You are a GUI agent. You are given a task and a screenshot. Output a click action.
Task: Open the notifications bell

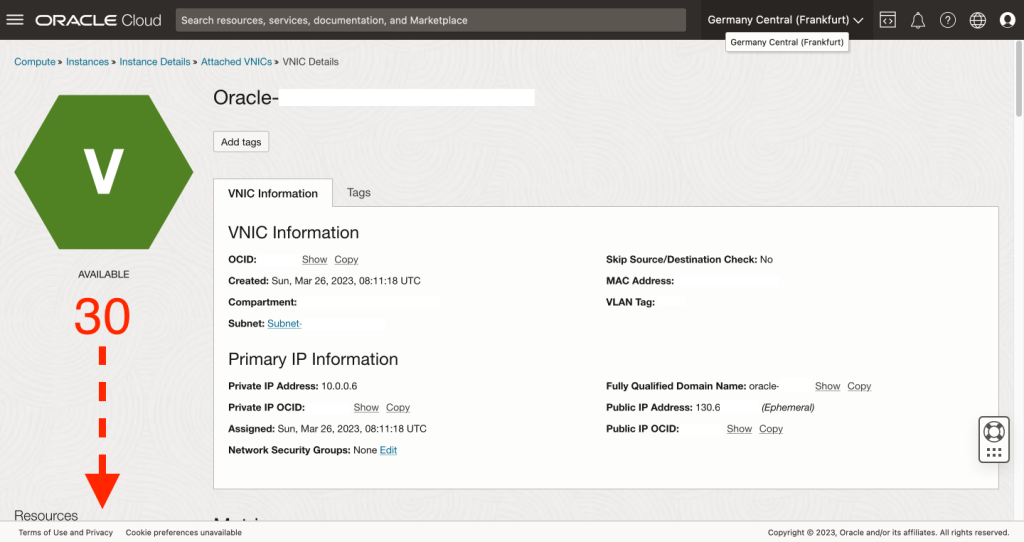coord(917,20)
